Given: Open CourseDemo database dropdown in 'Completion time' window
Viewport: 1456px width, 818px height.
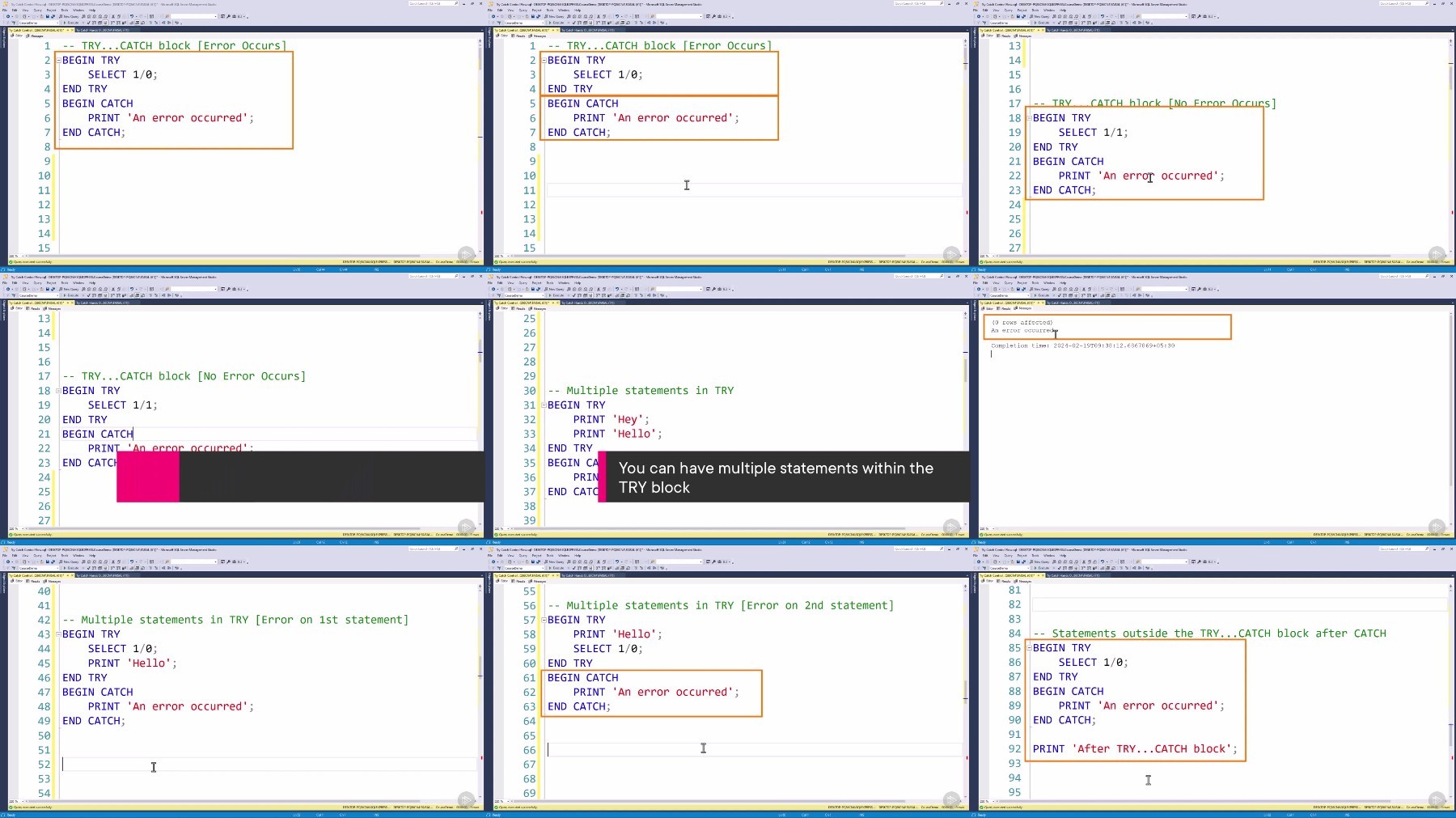Looking at the screenshot, I should point(1009,295).
